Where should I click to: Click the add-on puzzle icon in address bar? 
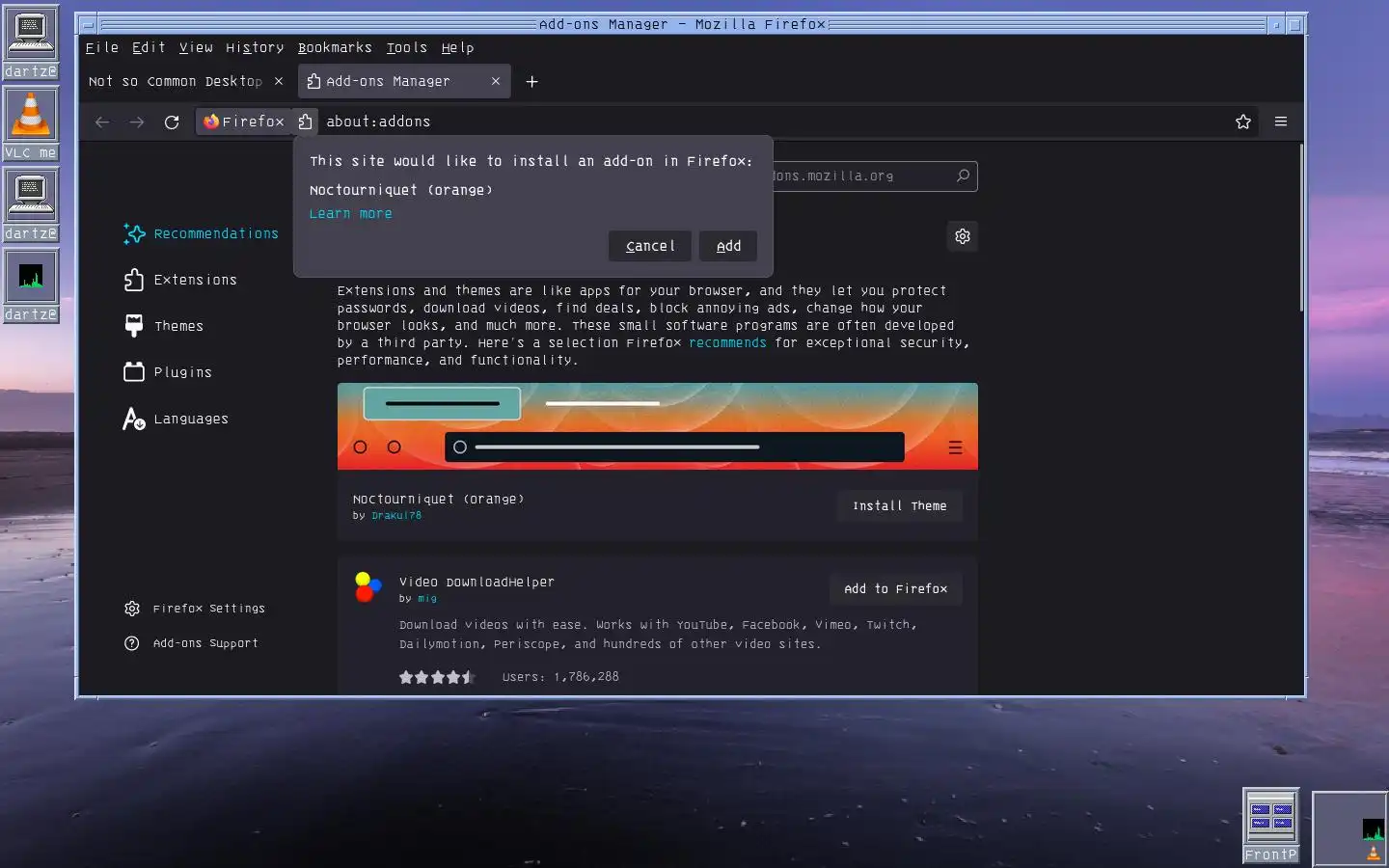pyautogui.click(x=305, y=122)
